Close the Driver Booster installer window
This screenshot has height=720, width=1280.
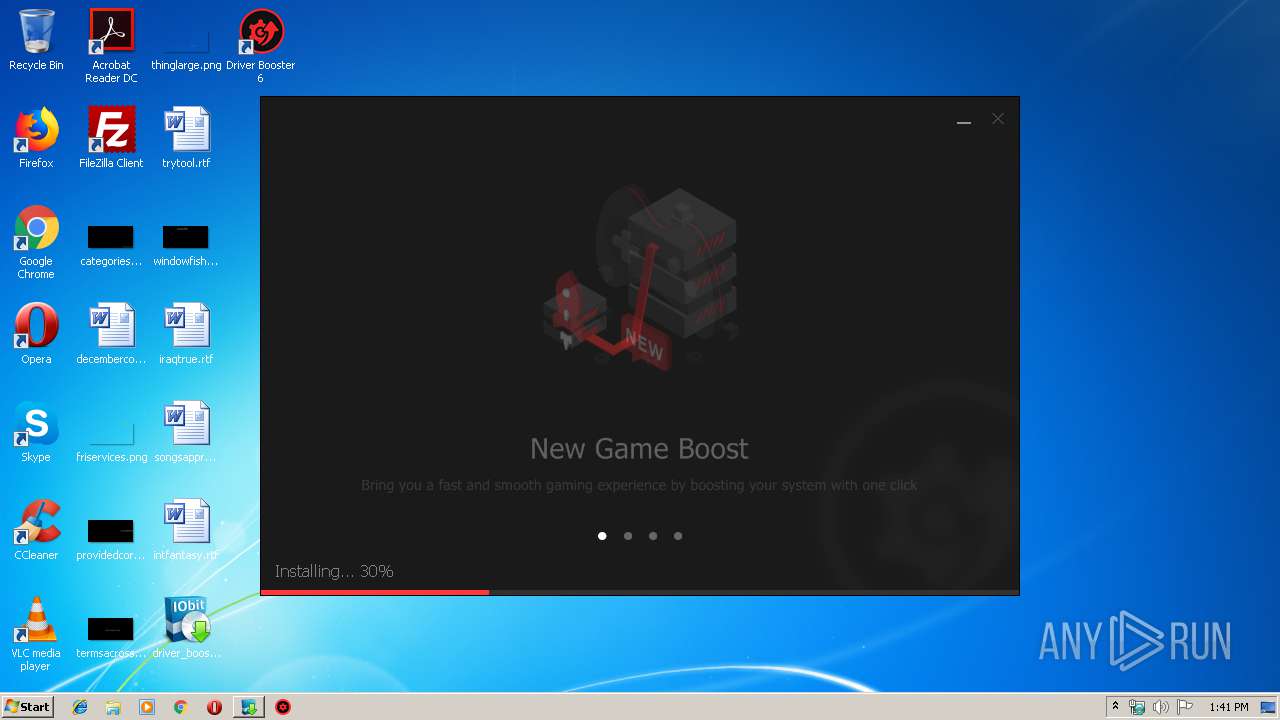pos(998,119)
